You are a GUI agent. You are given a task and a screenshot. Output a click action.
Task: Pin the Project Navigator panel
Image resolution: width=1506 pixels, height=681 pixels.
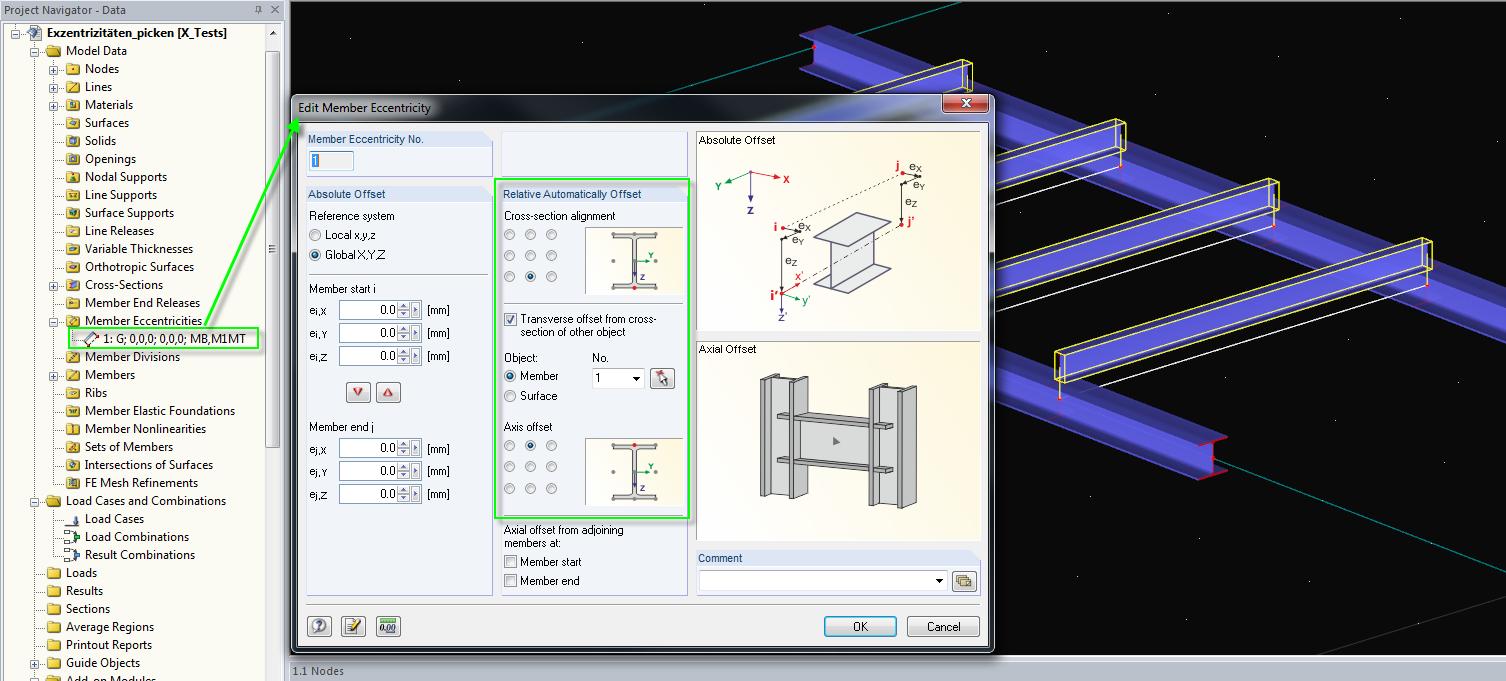(x=258, y=9)
